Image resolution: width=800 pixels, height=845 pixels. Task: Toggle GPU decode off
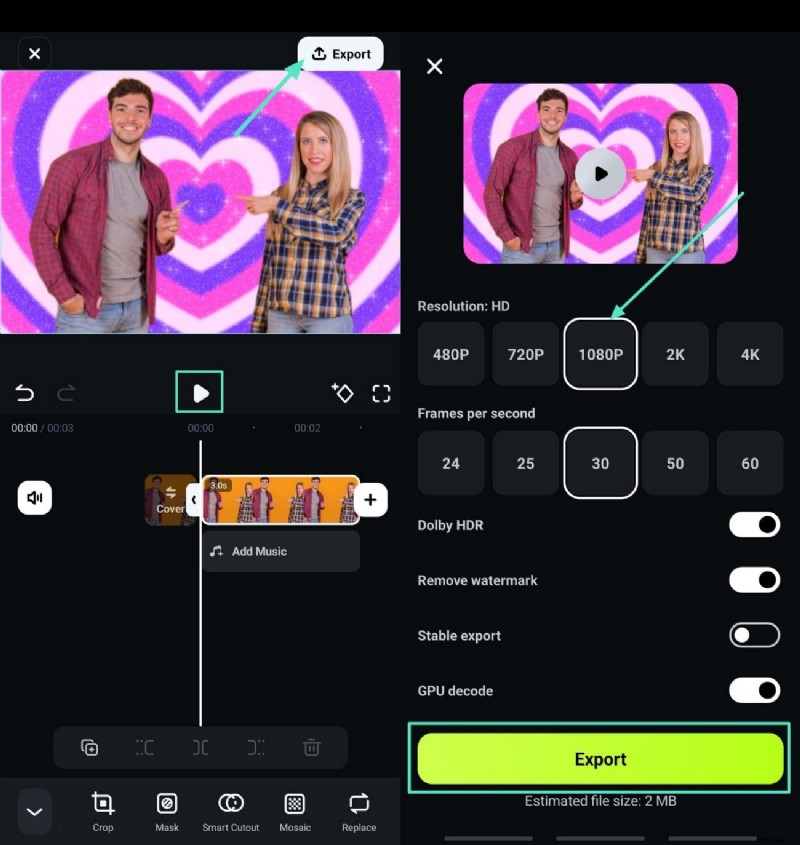(x=754, y=690)
